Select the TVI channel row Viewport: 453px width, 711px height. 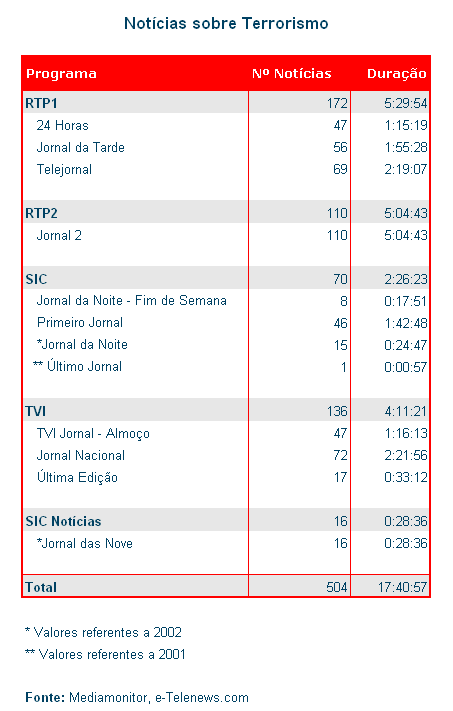click(226, 411)
